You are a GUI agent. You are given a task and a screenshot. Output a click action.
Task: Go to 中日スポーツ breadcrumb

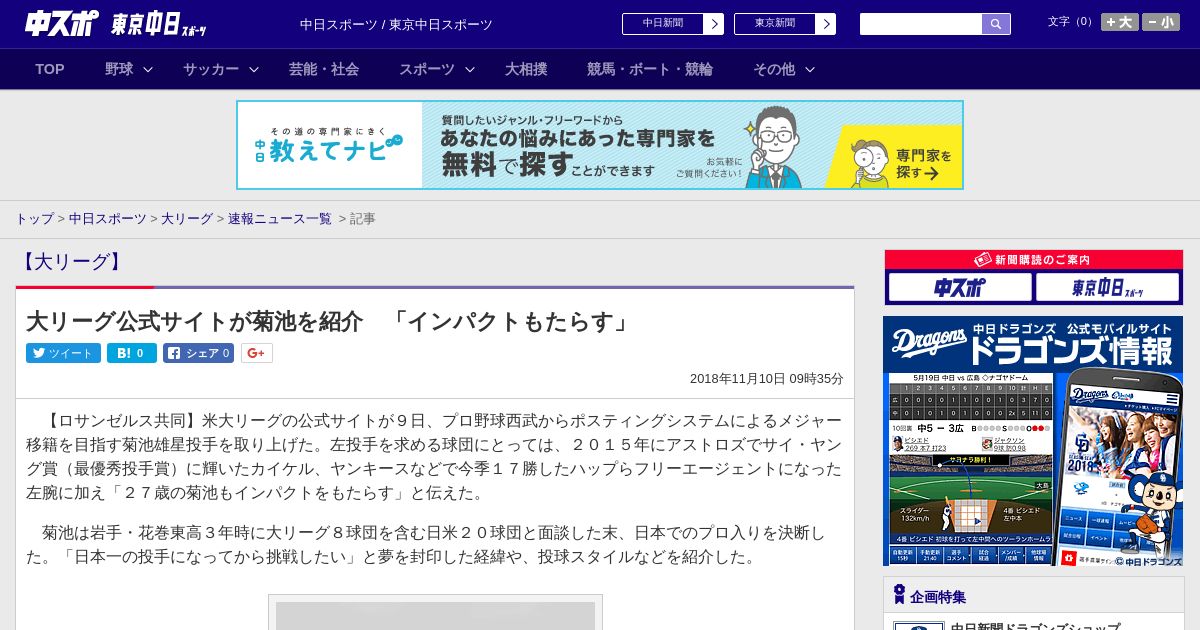(108, 218)
